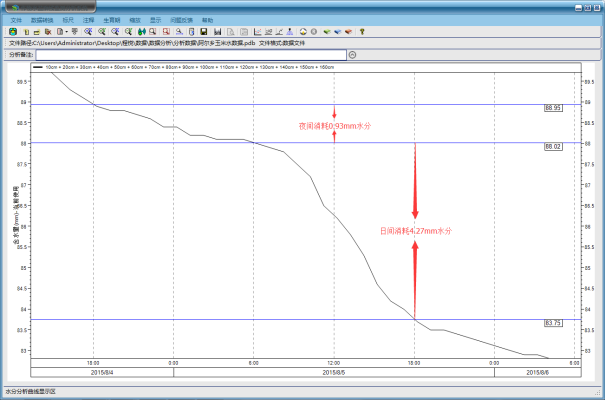The width and height of the screenshot is (605, 400).
Task: Open the 生育期 menu
Action: (112, 20)
